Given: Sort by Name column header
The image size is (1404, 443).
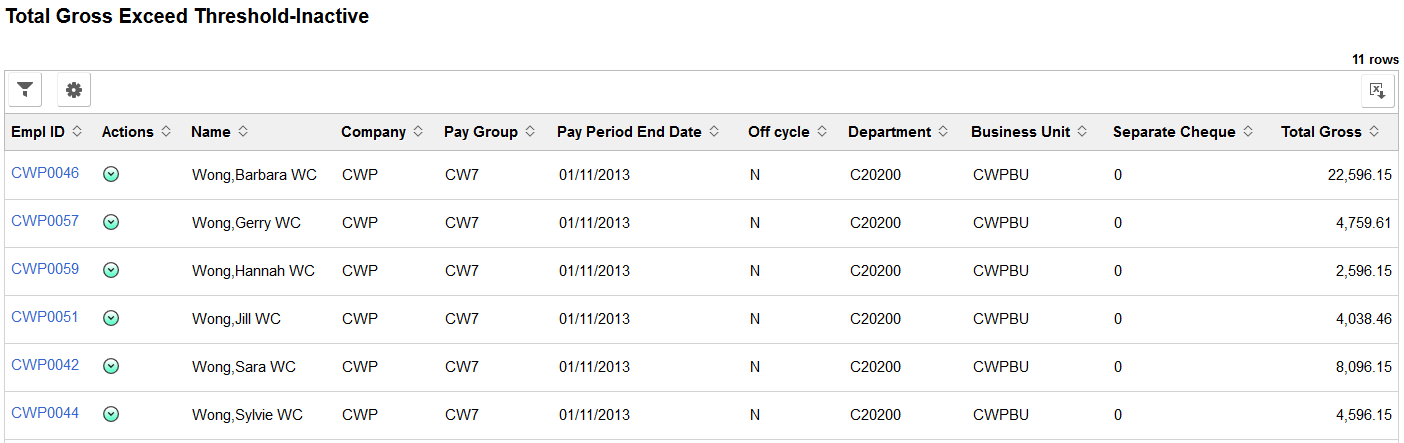Looking at the screenshot, I should [219, 132].
